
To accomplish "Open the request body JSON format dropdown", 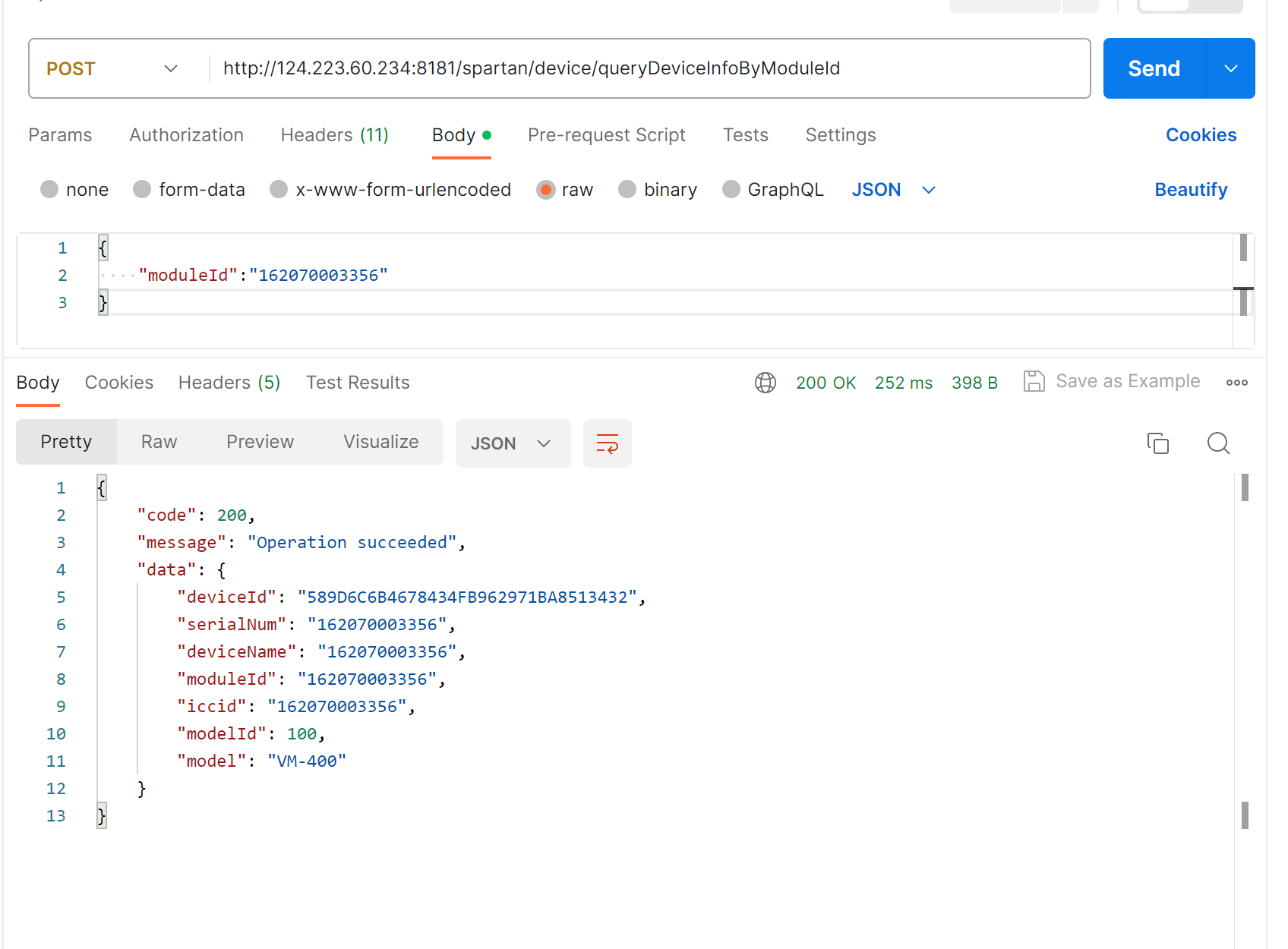I will (x=893, y=189).
